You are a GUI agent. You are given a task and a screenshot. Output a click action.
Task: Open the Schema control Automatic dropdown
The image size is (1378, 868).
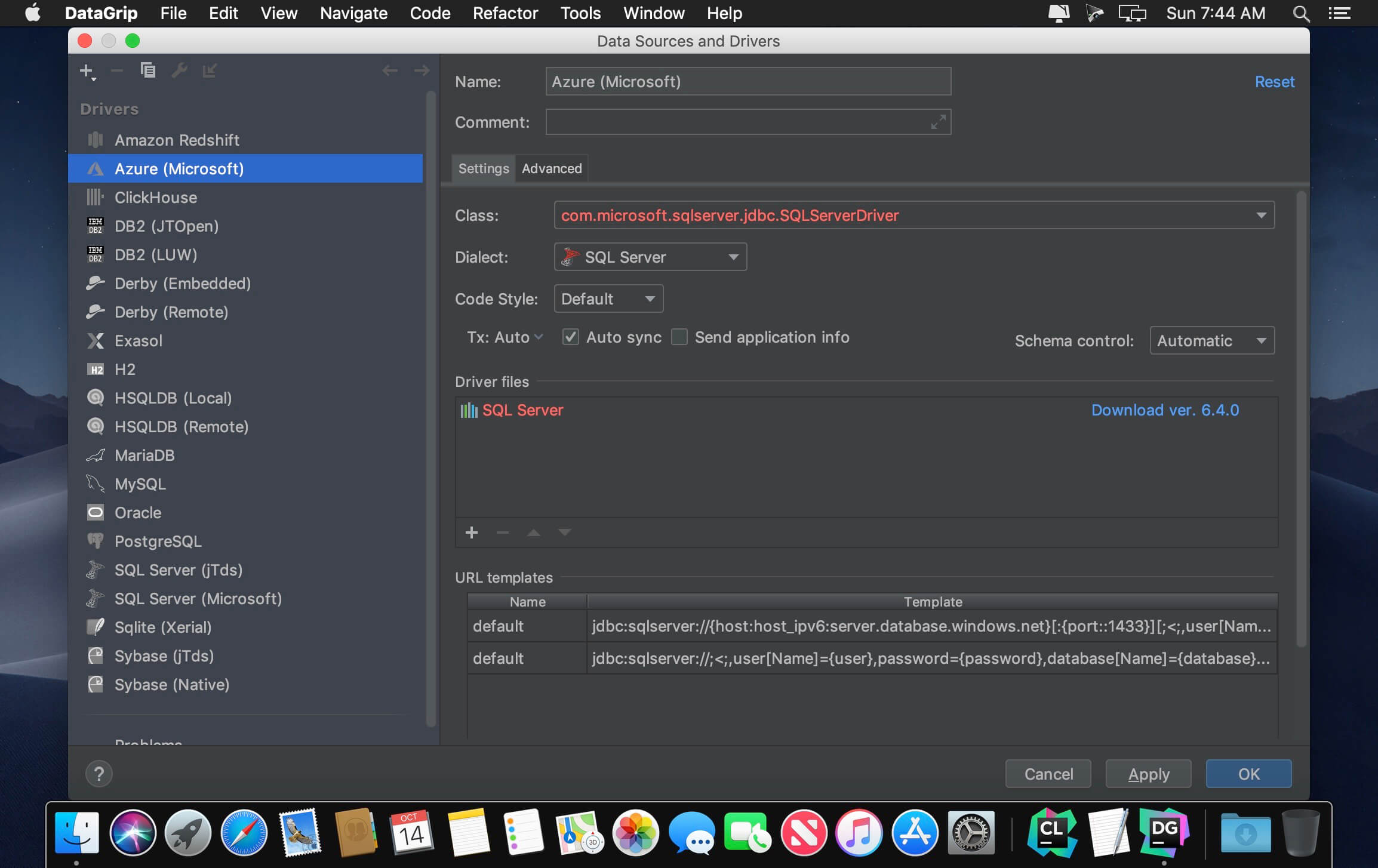tap(1211, 340)
